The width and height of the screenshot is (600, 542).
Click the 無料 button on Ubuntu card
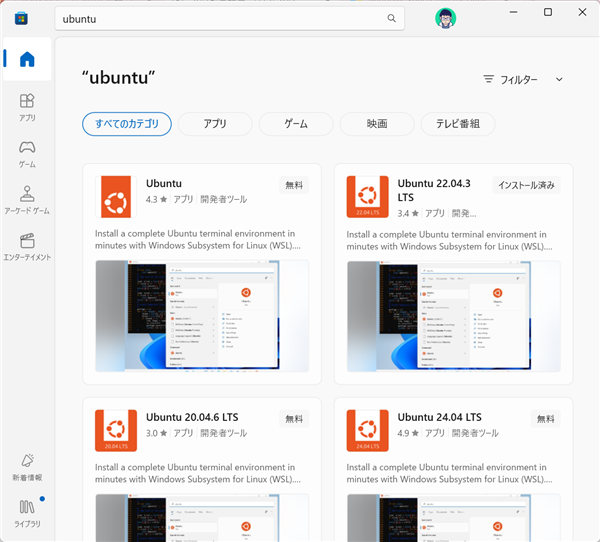pos(294,185)
